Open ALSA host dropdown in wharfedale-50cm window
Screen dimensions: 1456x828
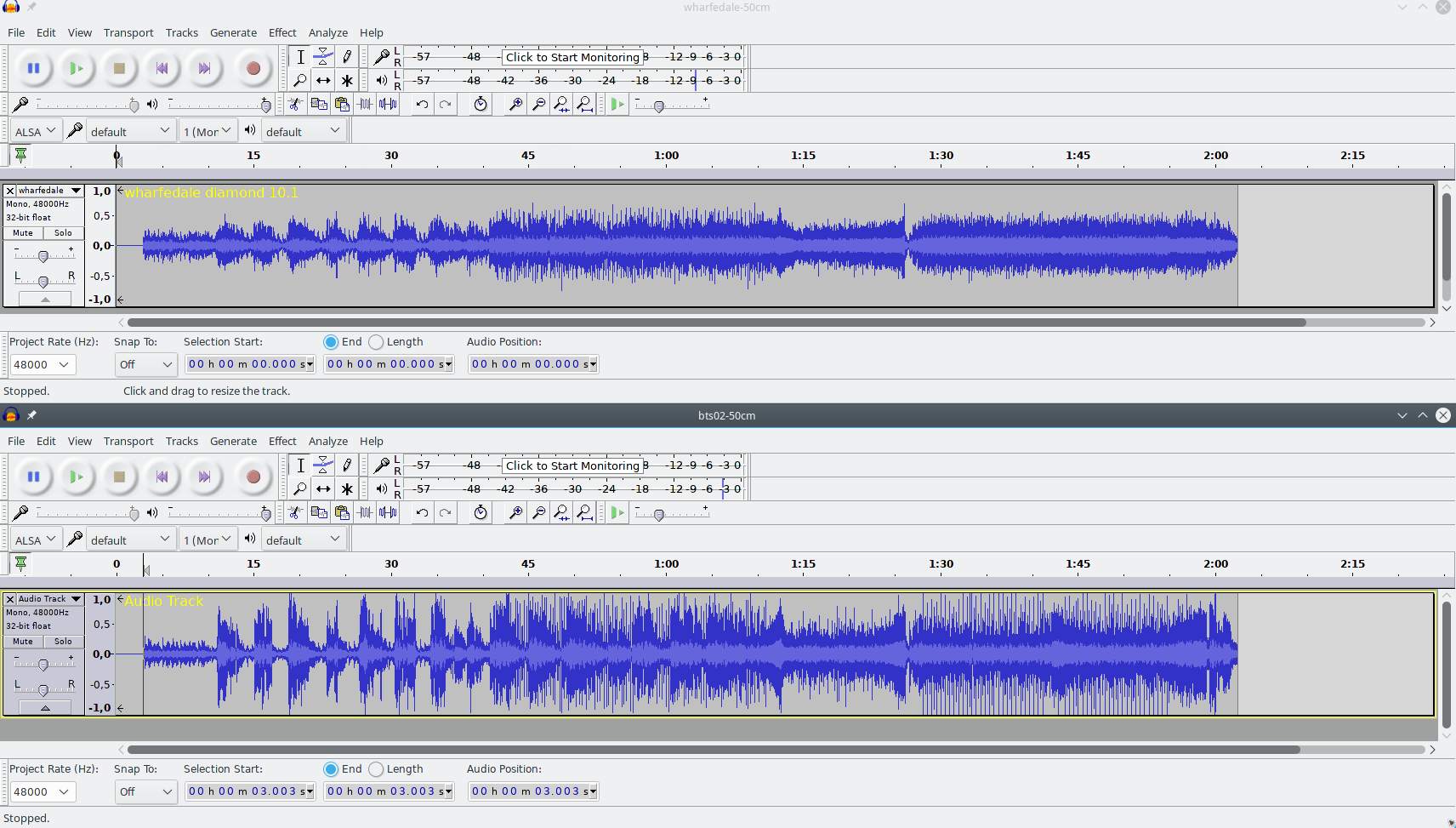(35, 131)
